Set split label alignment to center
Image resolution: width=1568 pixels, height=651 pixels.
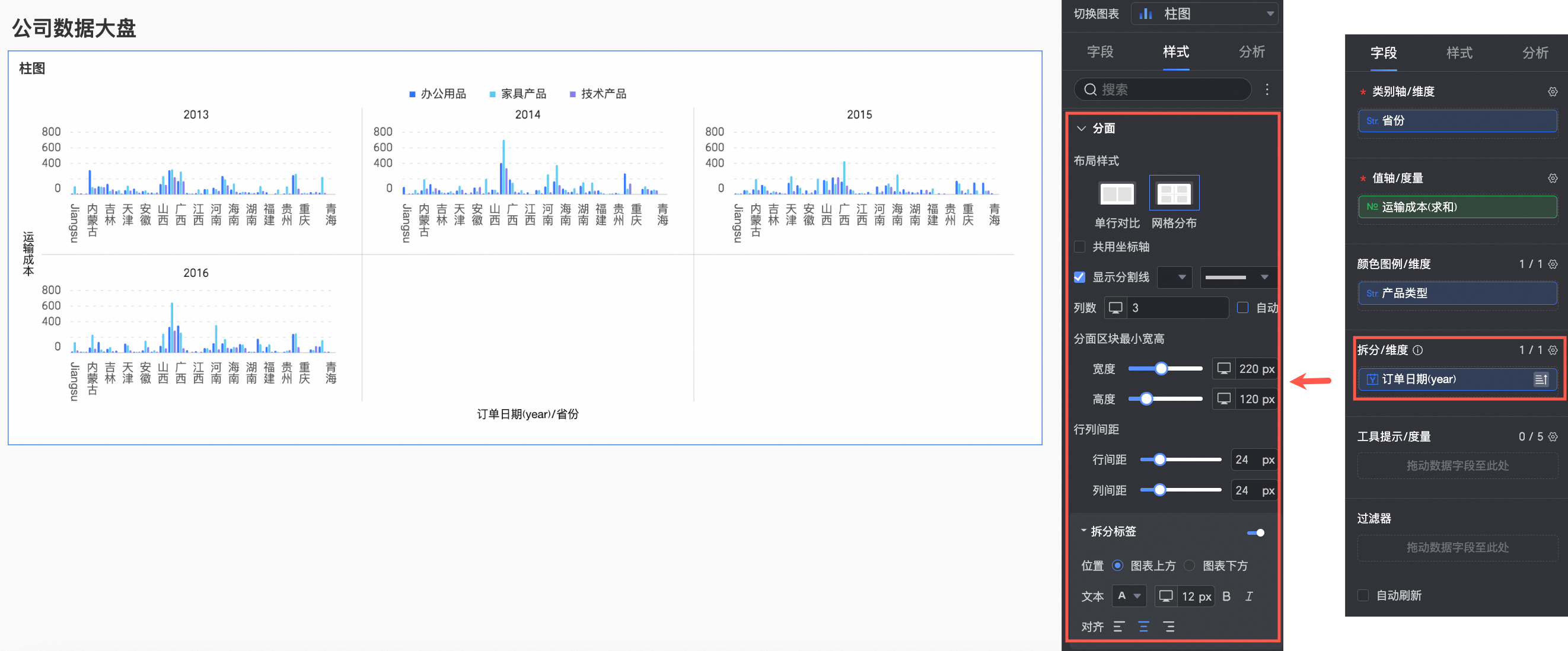click(x=1143, y=627)
